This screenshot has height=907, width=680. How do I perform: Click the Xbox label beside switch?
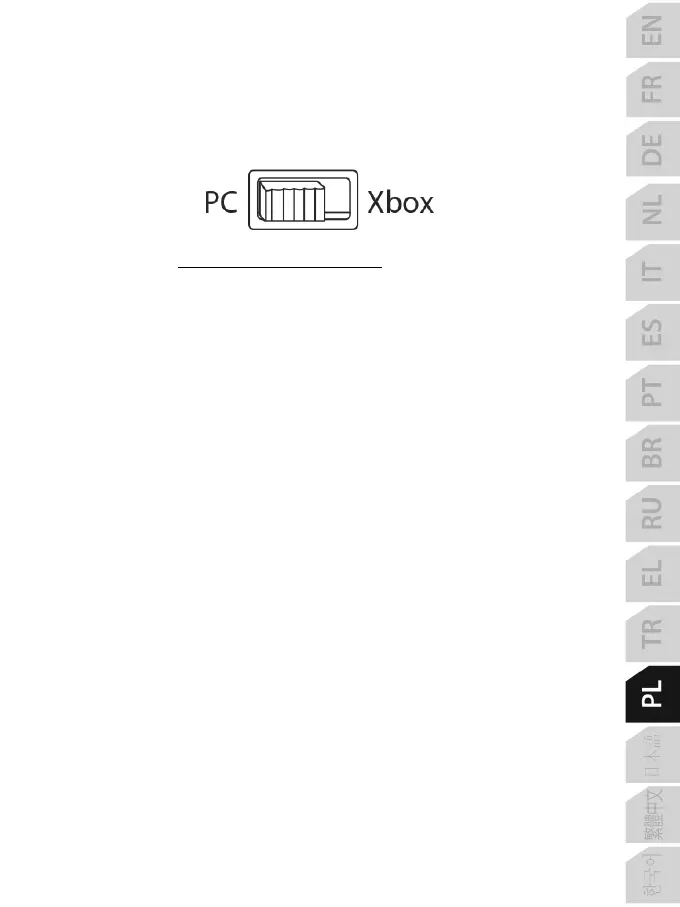coord(400,202)
